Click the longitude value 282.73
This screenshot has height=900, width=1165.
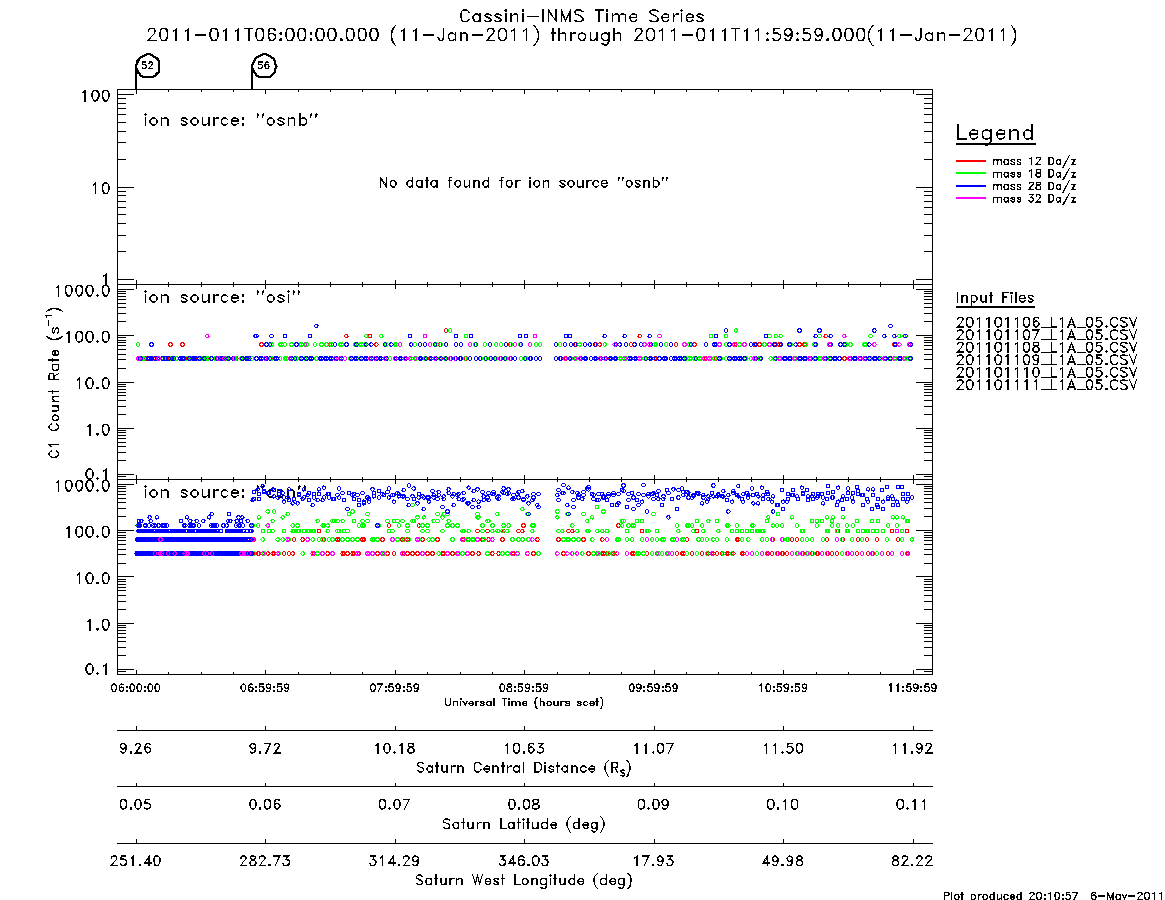pos(265,861)
